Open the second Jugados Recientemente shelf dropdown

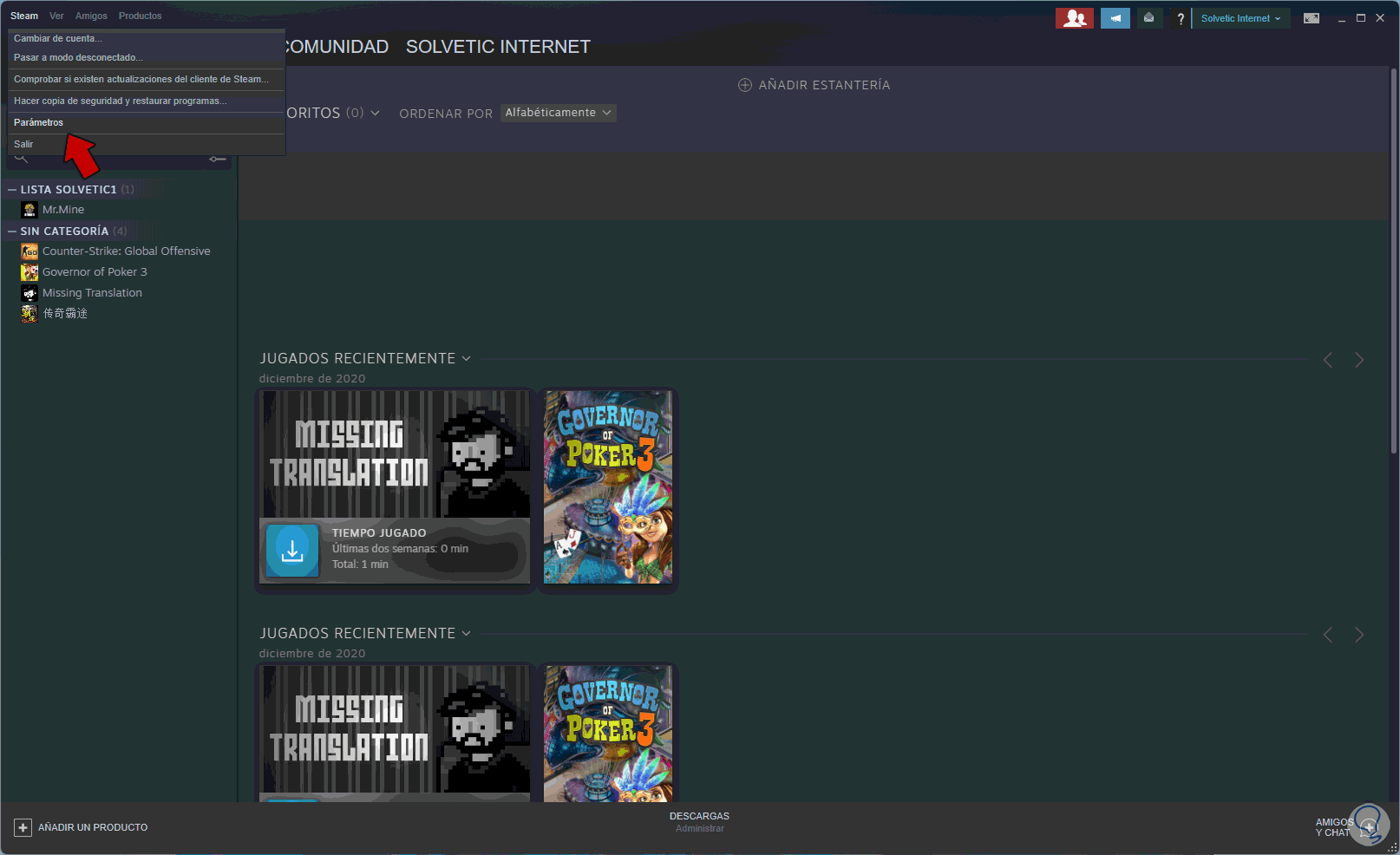point(466,634)
